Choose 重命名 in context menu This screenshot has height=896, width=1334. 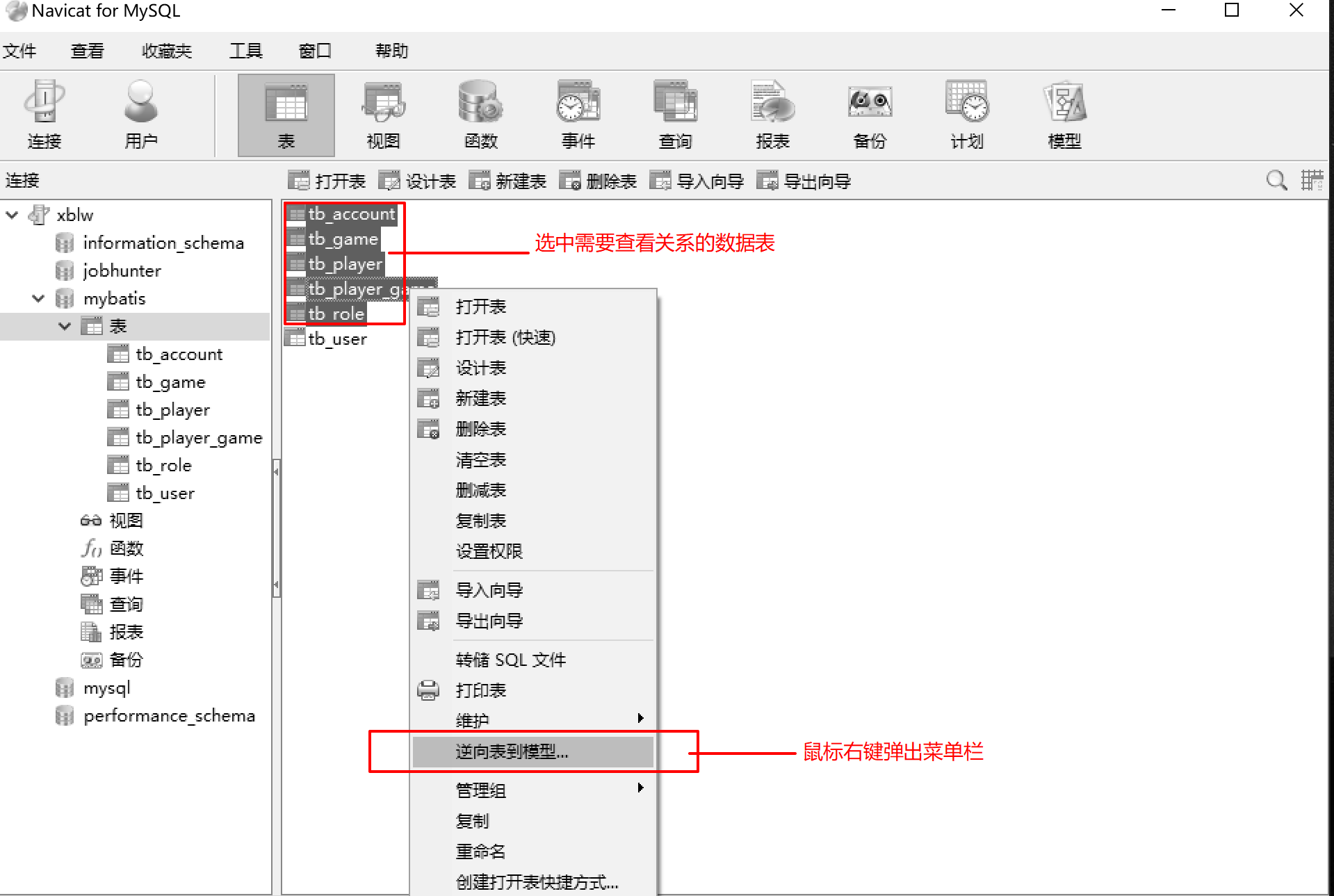click(533, 852)
